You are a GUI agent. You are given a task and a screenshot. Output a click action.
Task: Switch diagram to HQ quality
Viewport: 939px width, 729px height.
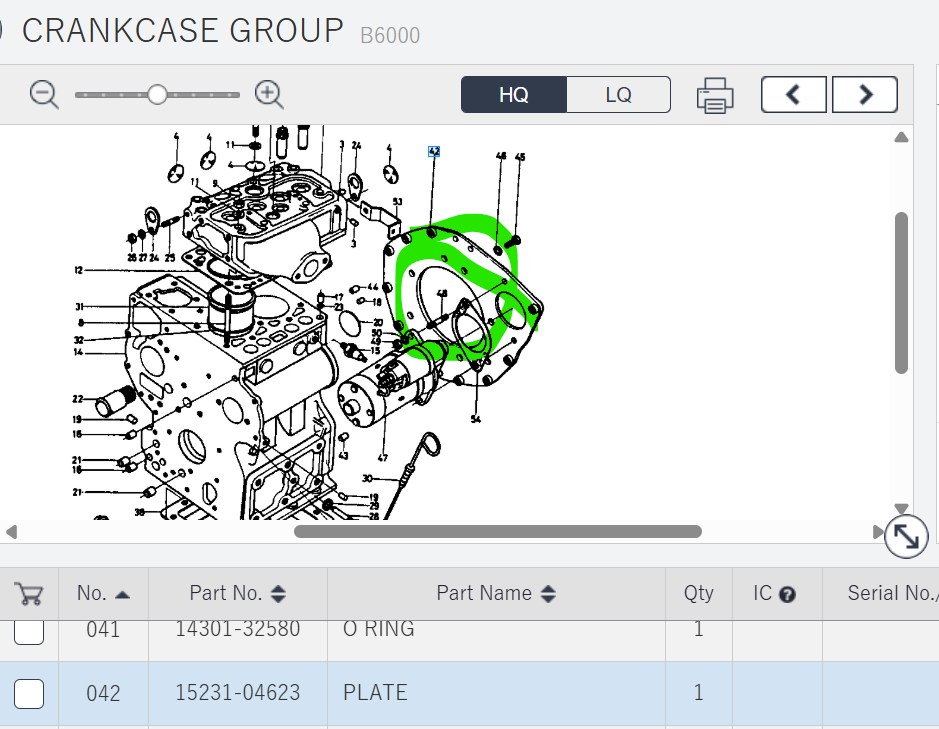tap(514, 95)
